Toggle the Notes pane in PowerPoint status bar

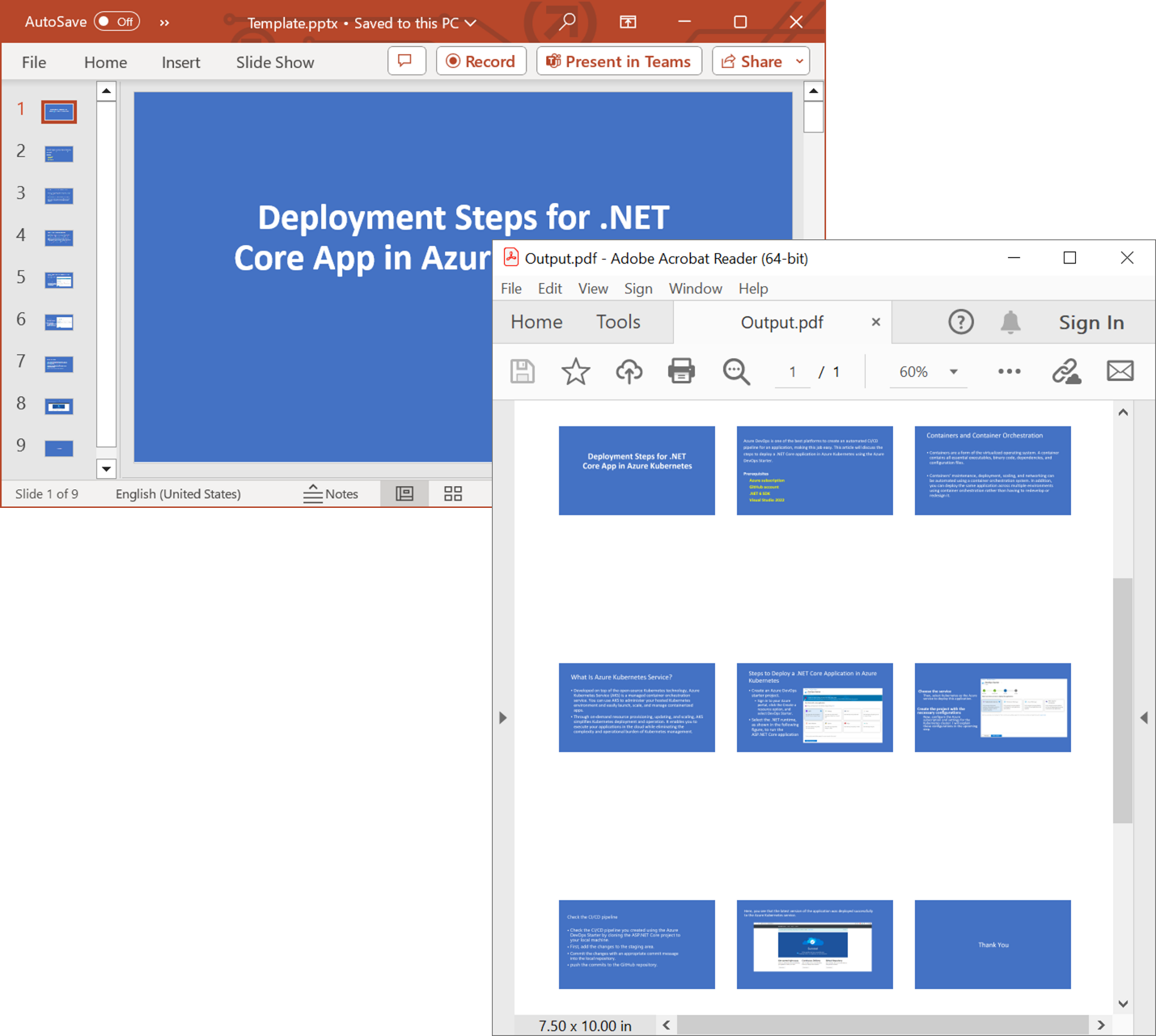[x=331, y=493]
